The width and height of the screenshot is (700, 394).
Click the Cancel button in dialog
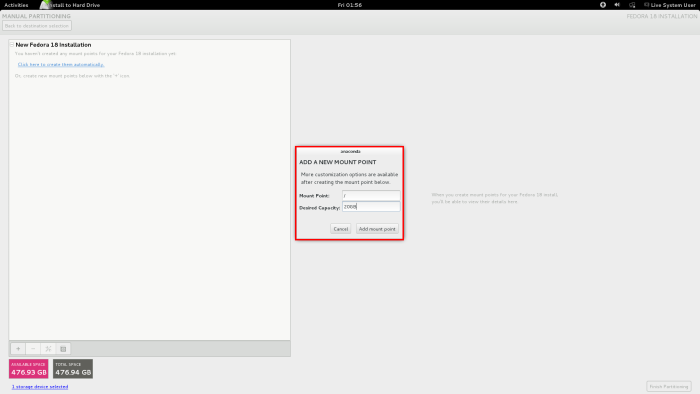pos(341,229)
